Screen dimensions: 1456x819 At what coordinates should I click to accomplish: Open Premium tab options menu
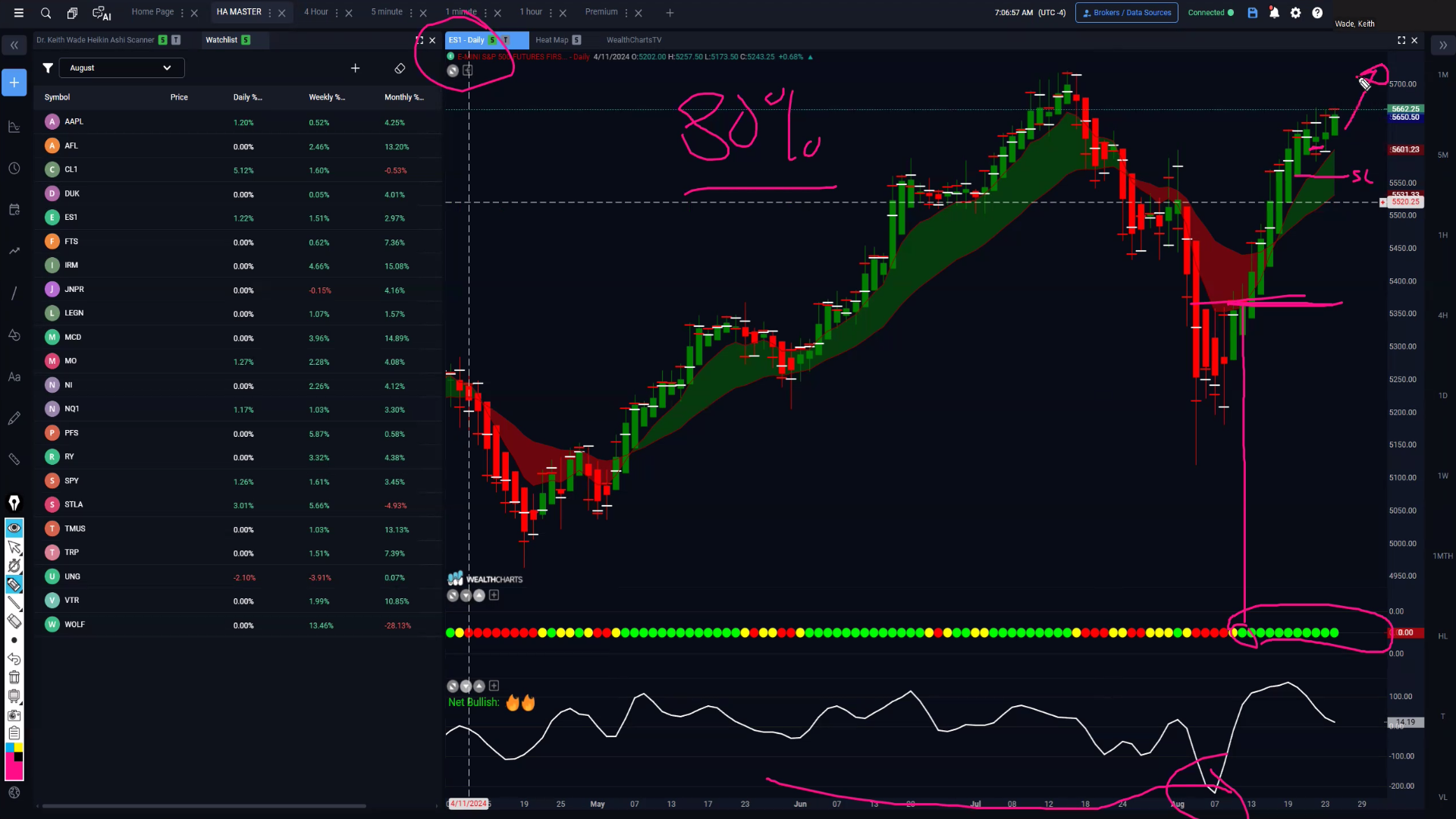[x=626, y=13]
